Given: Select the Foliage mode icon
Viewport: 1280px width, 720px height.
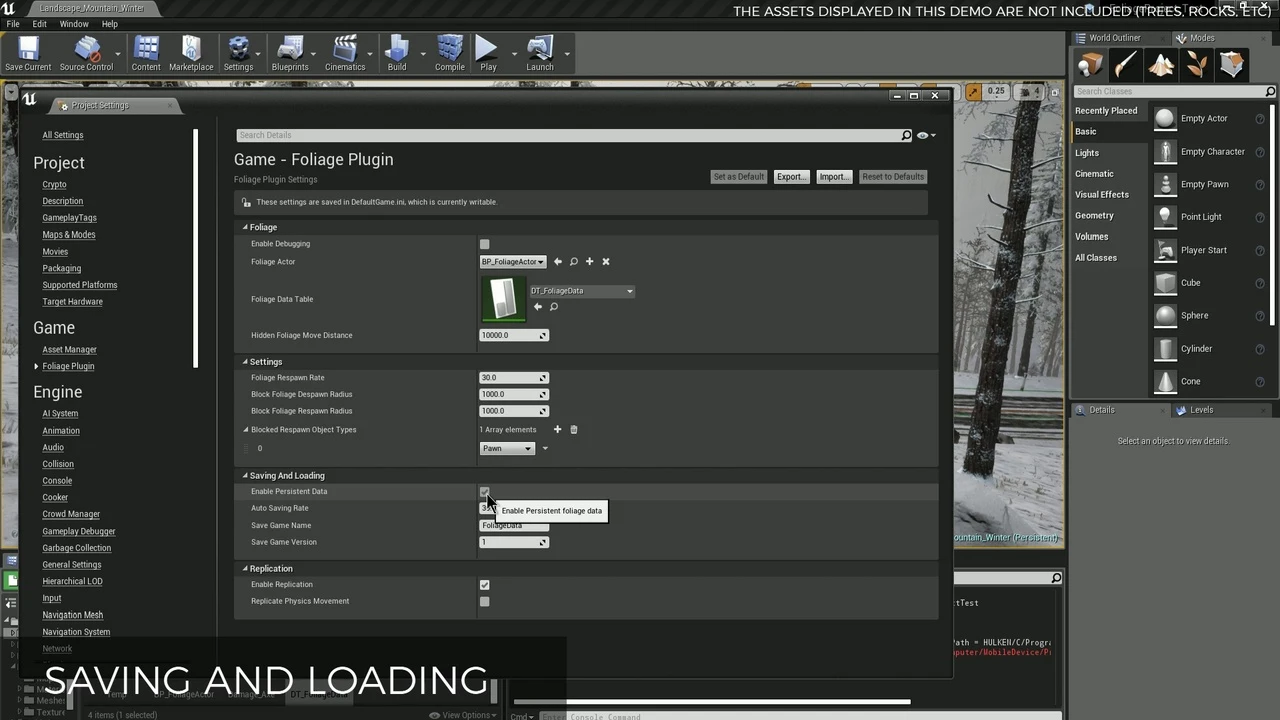Looking at the screenshot, I should pos(1197,65).
